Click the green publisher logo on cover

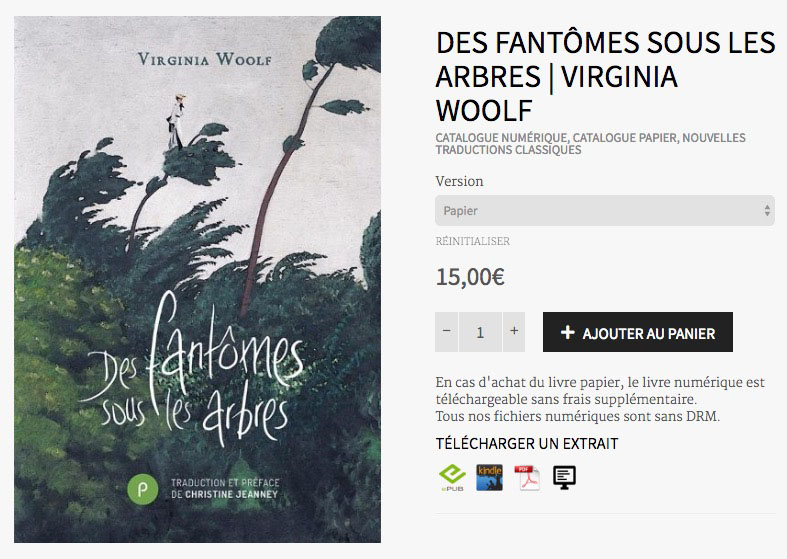(143, 489)
